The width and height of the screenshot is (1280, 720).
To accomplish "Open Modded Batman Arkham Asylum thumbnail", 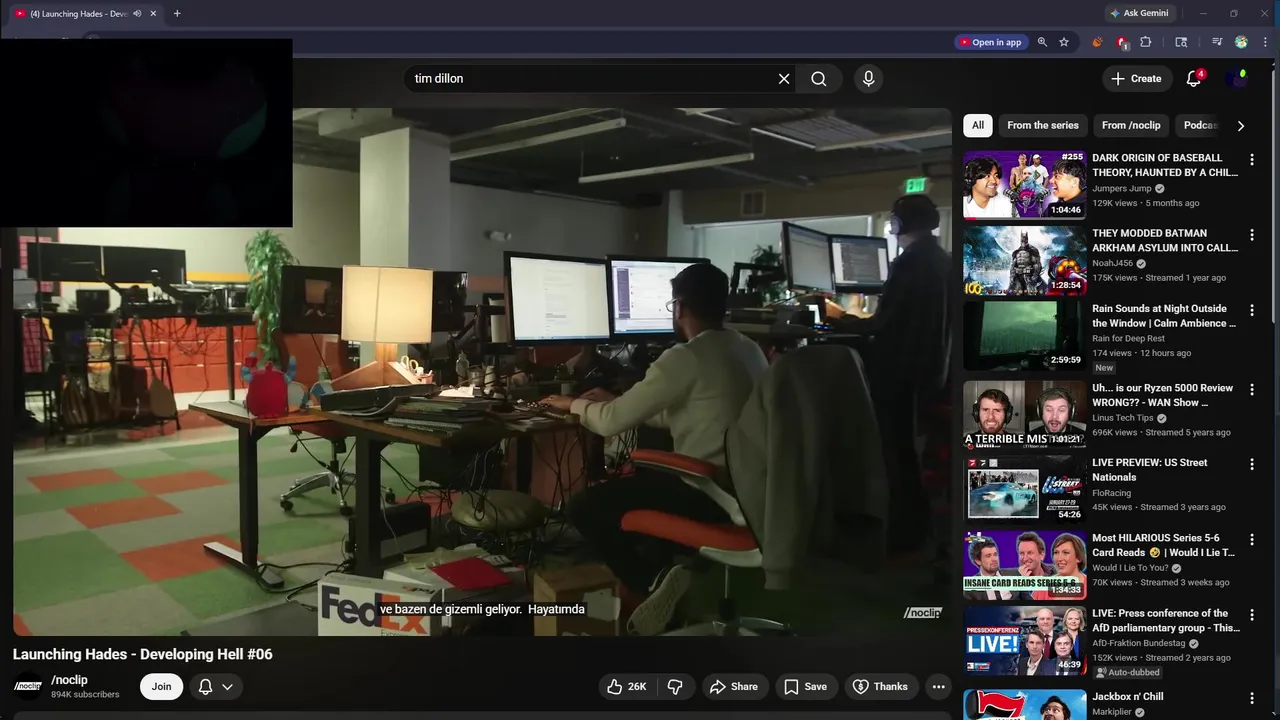I will tap(1024, 260).
